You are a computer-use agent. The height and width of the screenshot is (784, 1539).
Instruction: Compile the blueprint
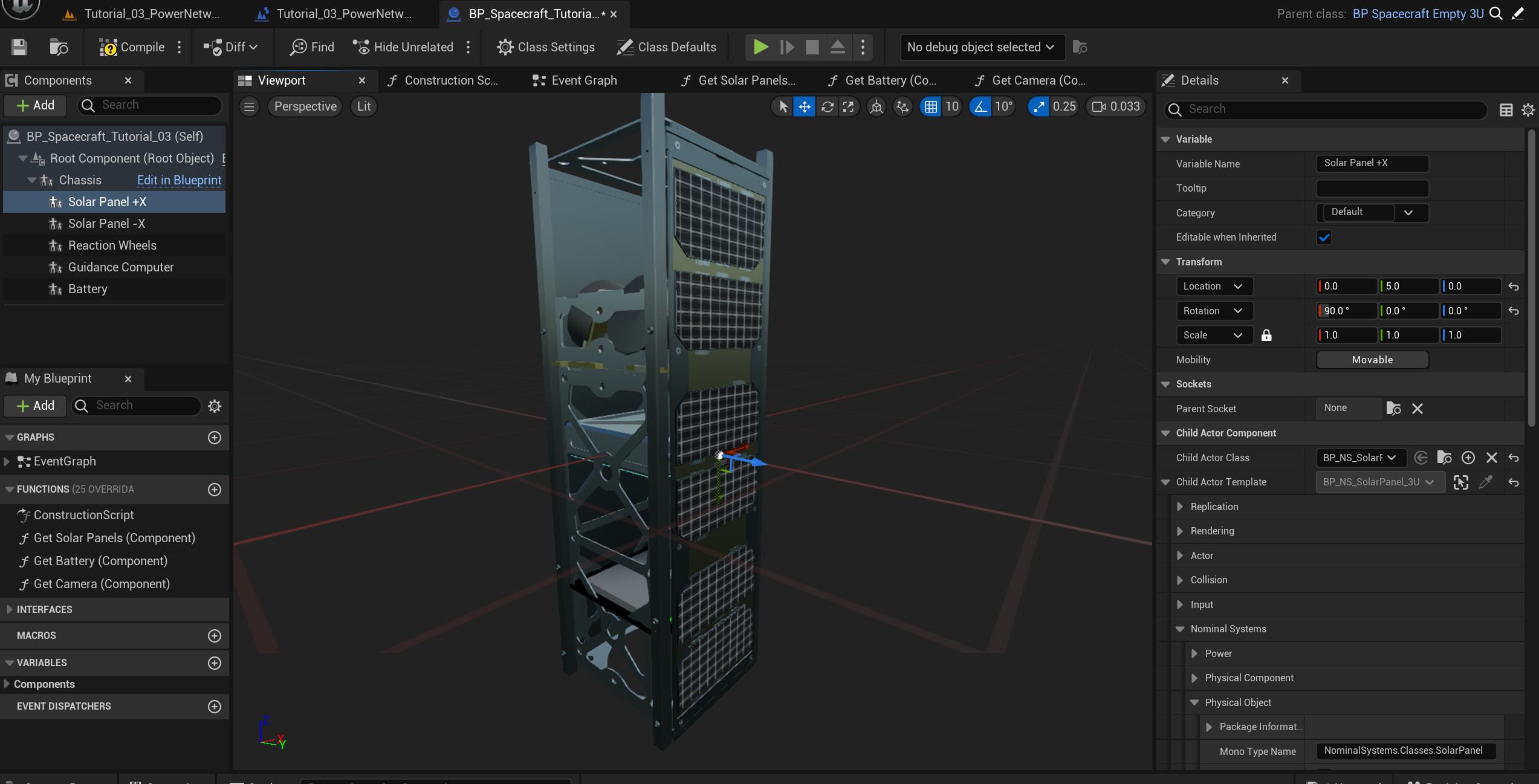point(132,47)
